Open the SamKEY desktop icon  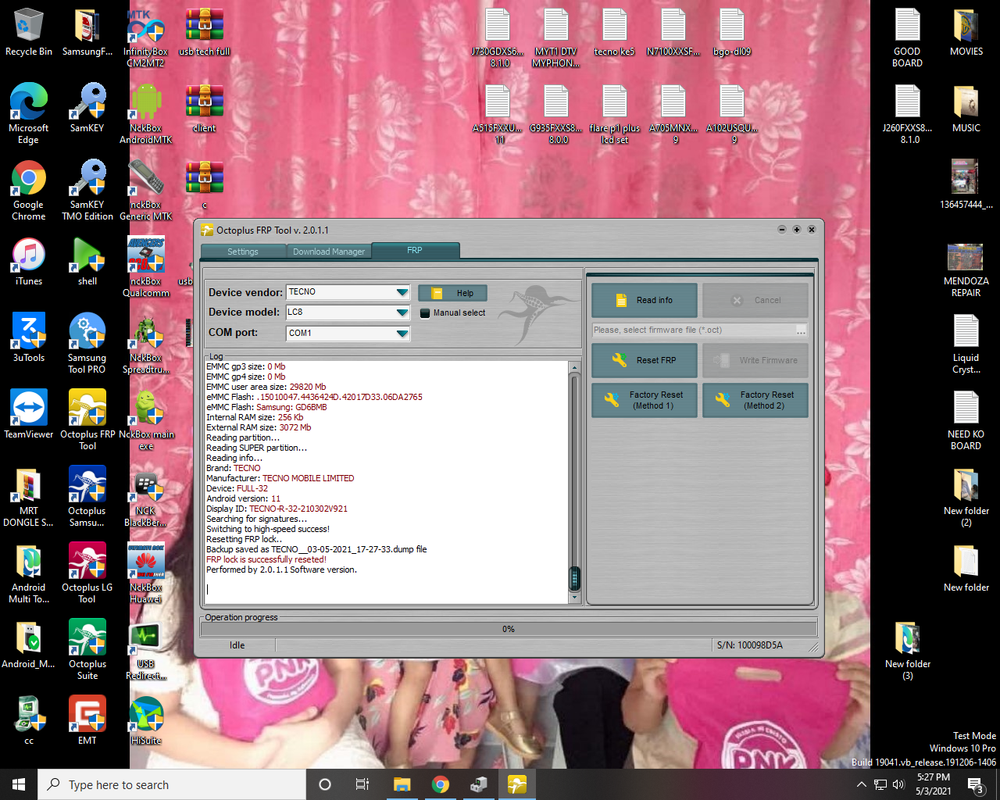(x=87, y=107)
